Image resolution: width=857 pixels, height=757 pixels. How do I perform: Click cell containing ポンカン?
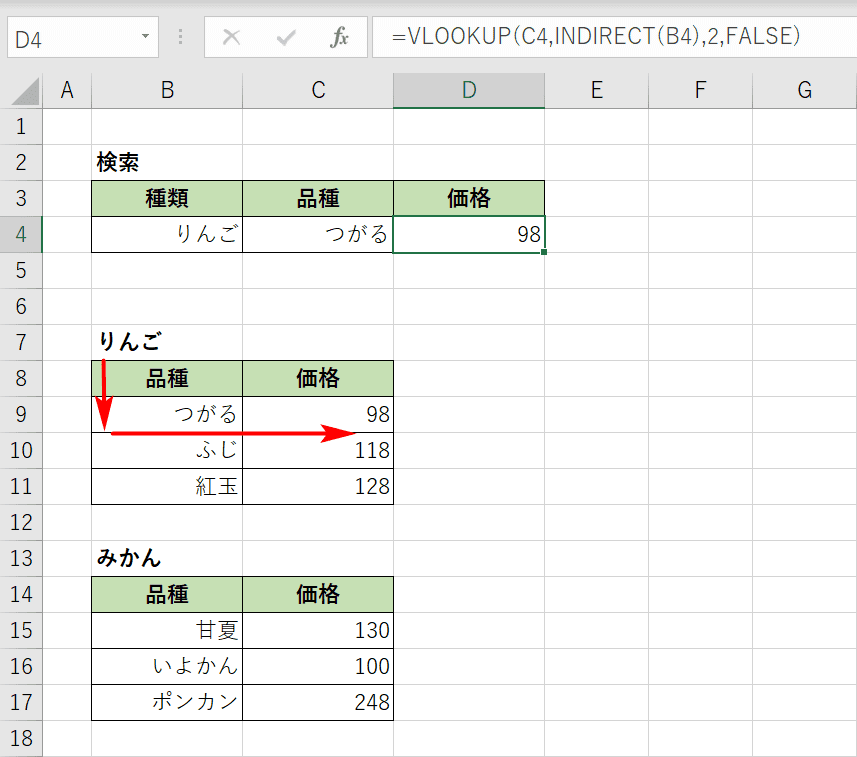coord(167,702)
